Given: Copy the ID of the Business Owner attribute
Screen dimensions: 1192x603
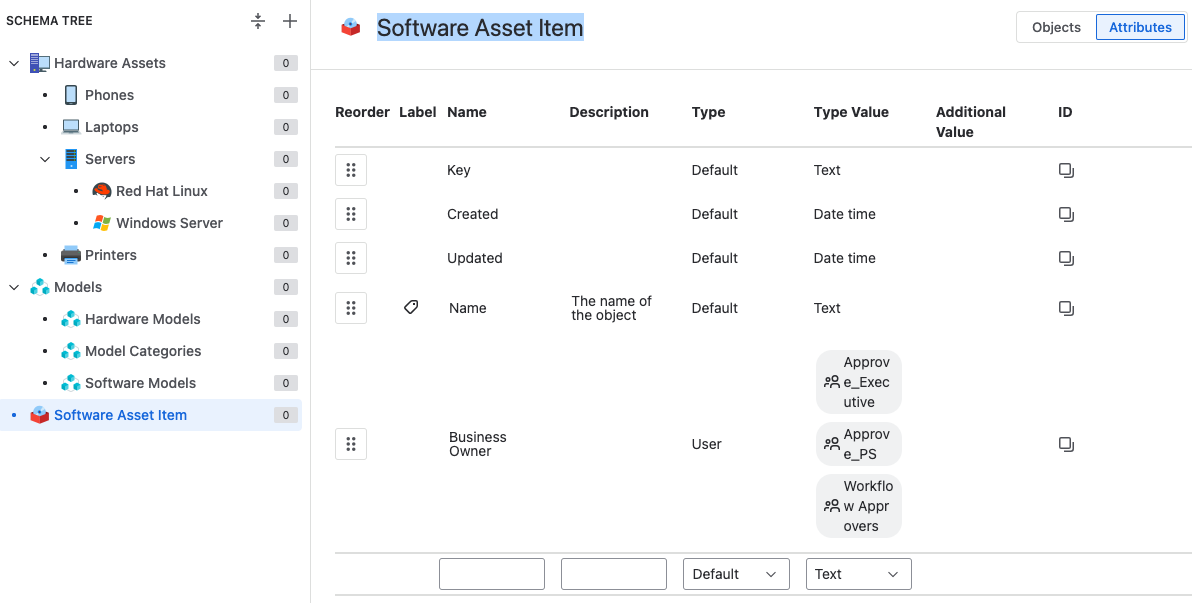Looking at the screenshot, I should 1066,444.
